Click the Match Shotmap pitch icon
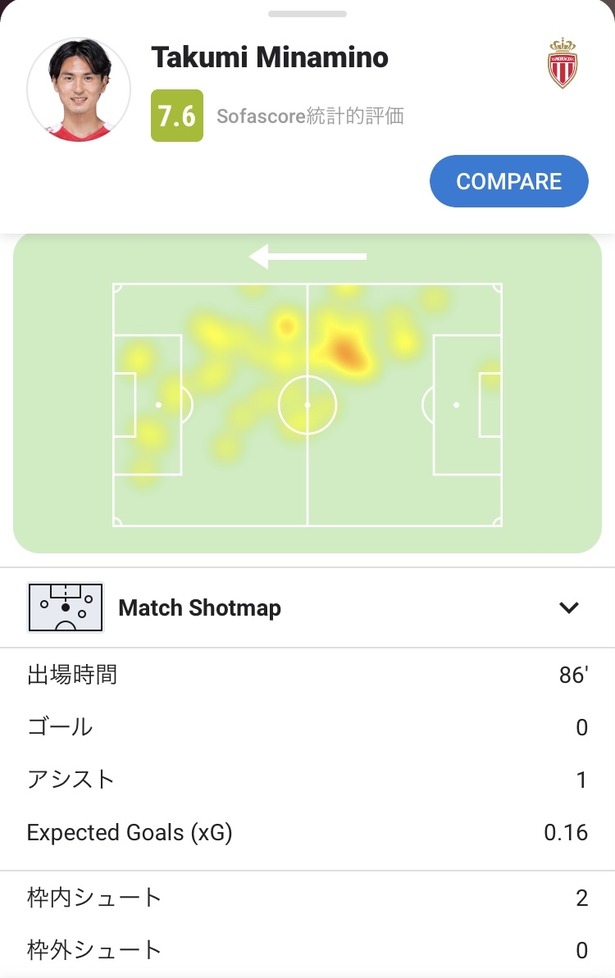 coord(65,608)
